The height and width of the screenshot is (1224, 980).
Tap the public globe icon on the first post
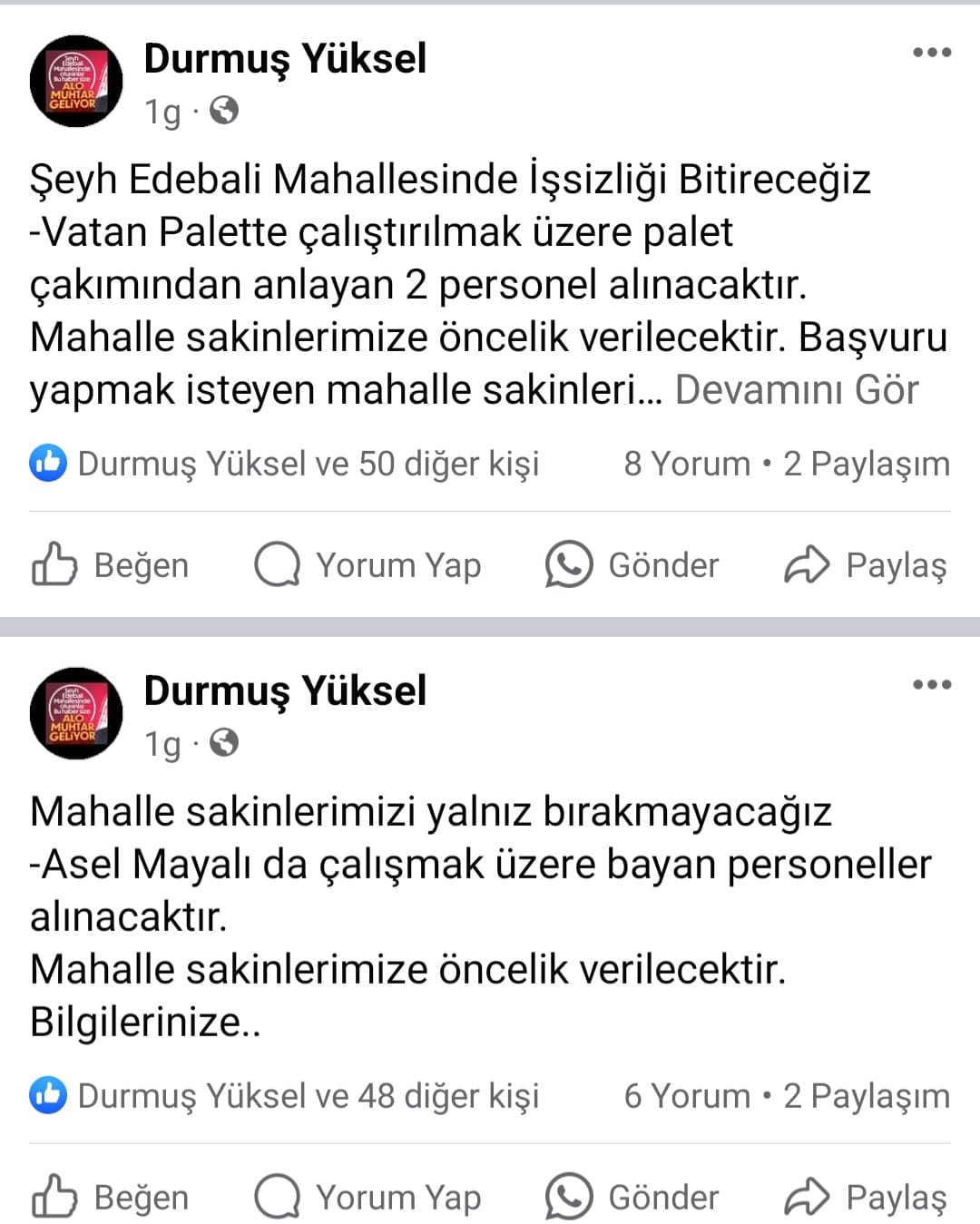[x=224, y=111]
